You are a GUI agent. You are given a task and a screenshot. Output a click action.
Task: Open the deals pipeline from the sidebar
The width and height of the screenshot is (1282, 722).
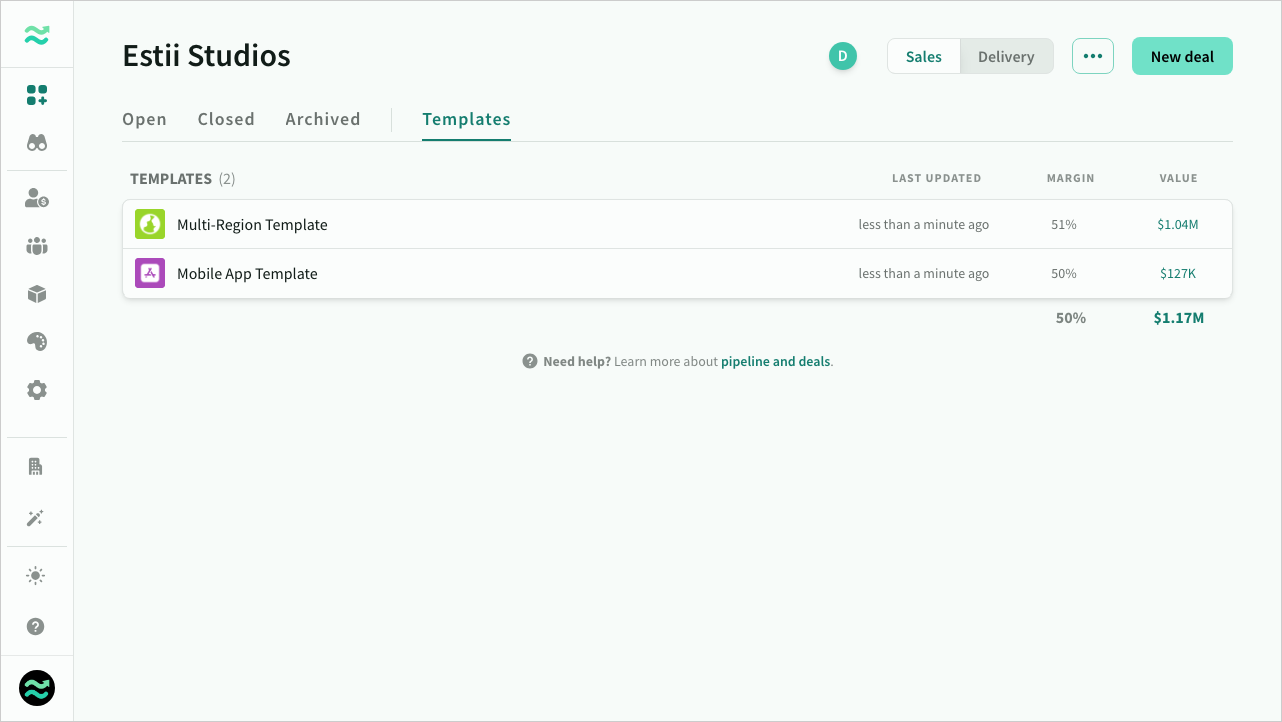(37, 95)
